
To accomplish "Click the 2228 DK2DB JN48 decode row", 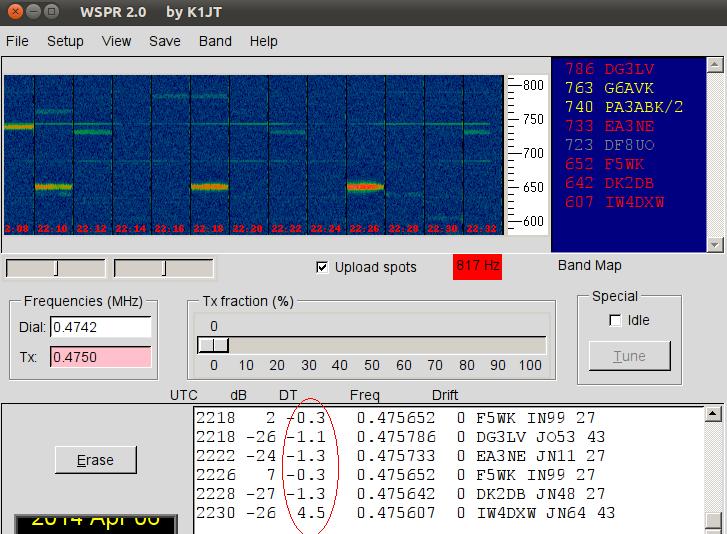I will click(x=401, y=494).
